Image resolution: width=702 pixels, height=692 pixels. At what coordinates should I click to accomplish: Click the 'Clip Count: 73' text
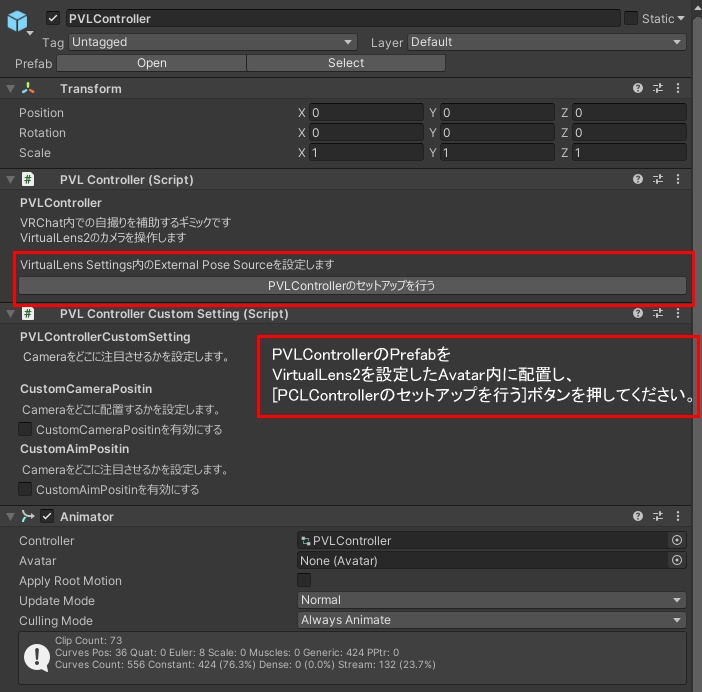pos(88,641)
